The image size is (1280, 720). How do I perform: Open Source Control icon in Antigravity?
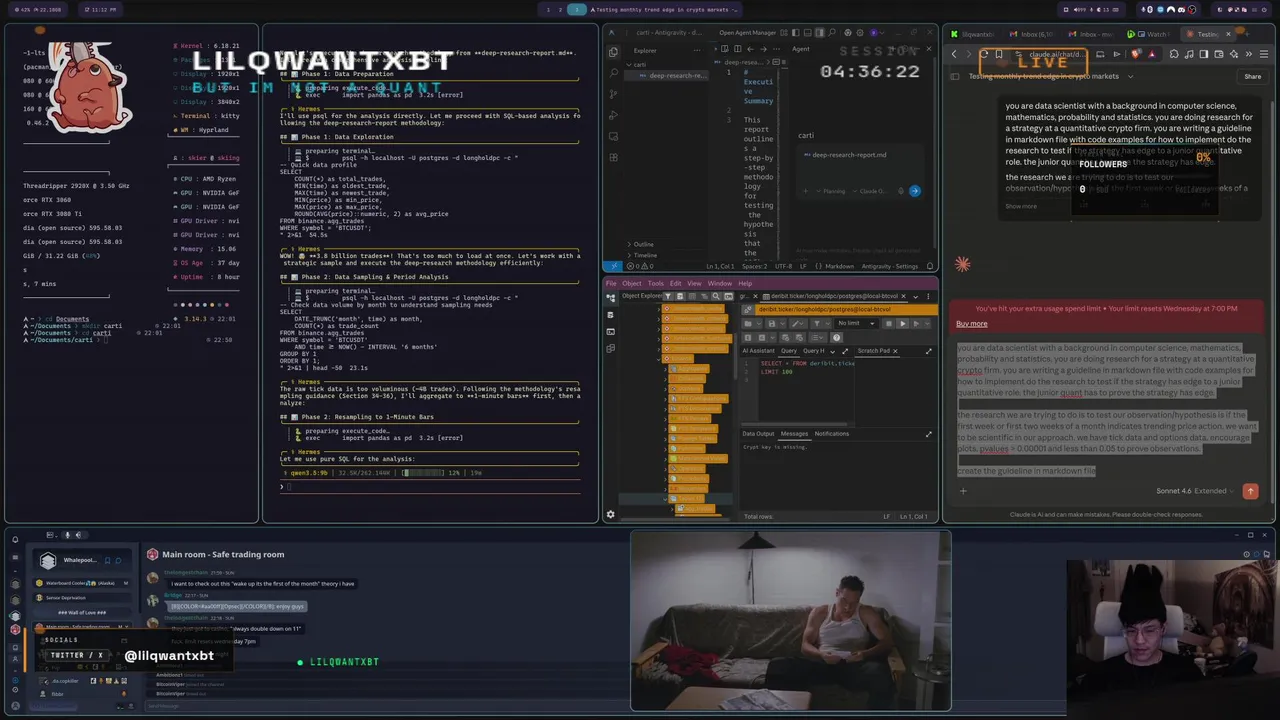(x=613, y=94)
